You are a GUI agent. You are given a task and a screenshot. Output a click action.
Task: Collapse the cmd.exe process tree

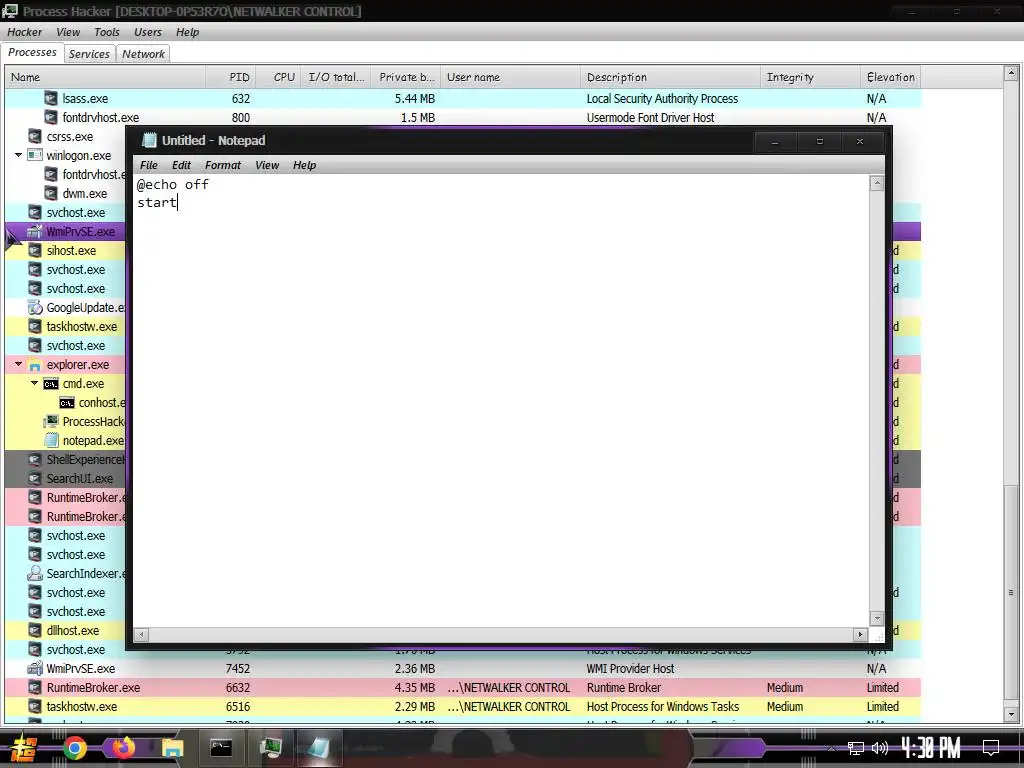coord(35,383)
